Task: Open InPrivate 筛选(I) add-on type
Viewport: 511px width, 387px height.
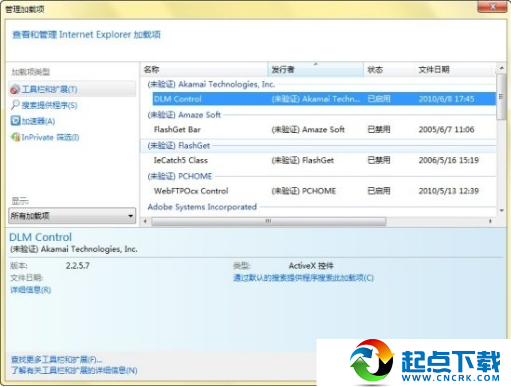Action: (x=50, y=137)
